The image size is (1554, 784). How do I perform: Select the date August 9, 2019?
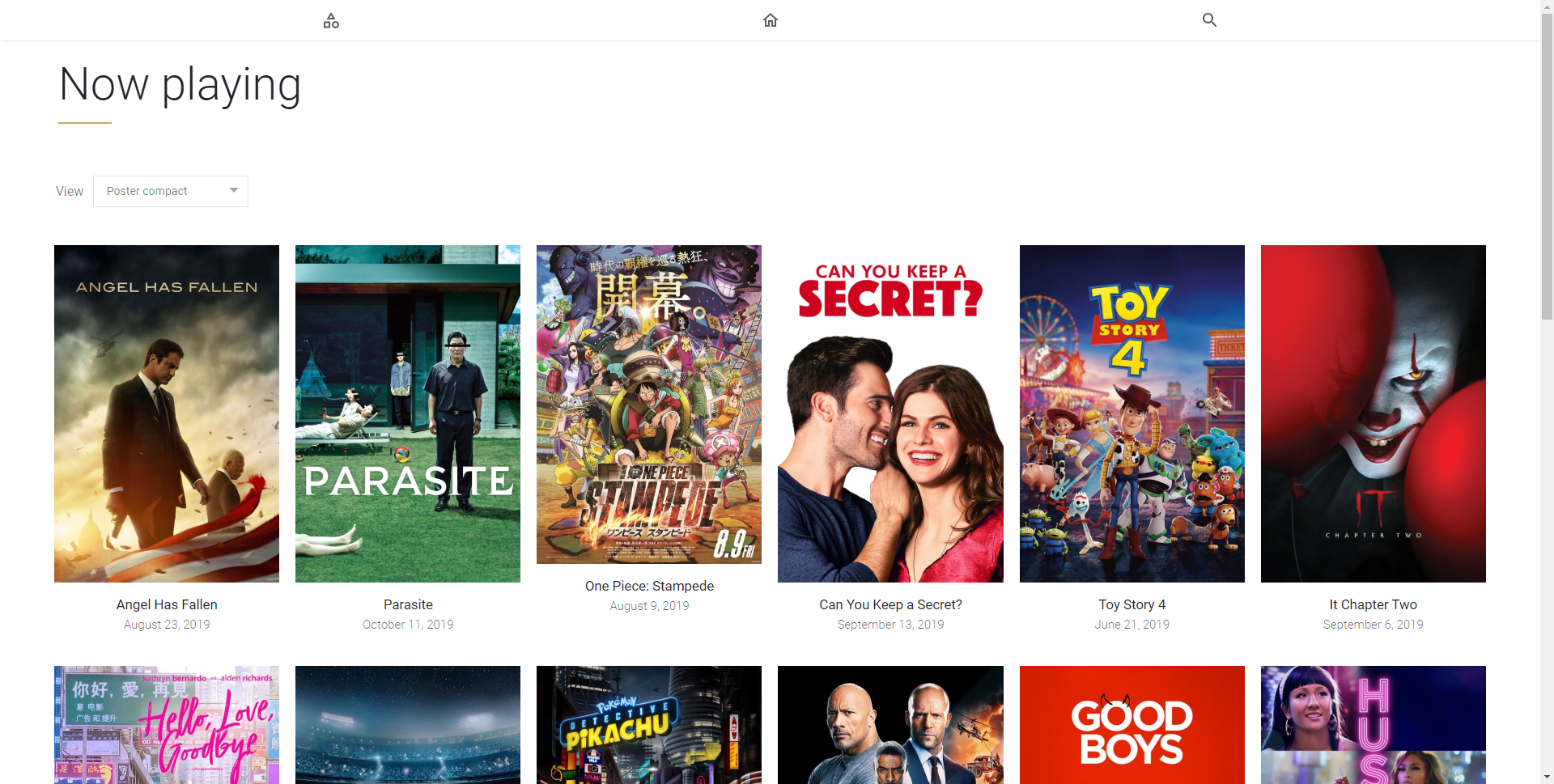(x=649, y=606)
